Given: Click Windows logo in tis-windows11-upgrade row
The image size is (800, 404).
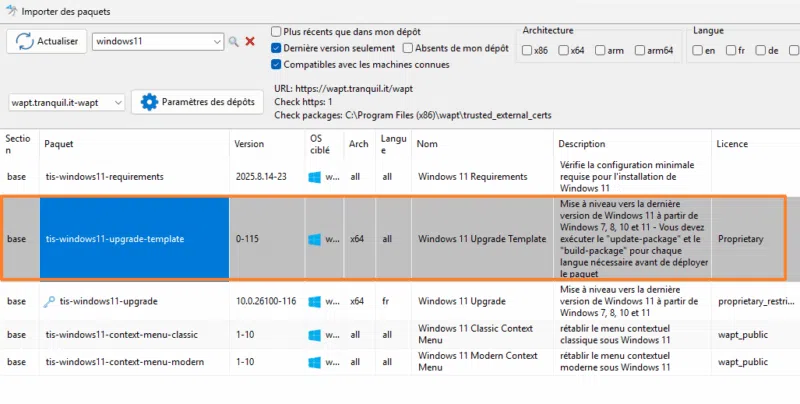Looking at the screenshot, I should coord(315,301).
